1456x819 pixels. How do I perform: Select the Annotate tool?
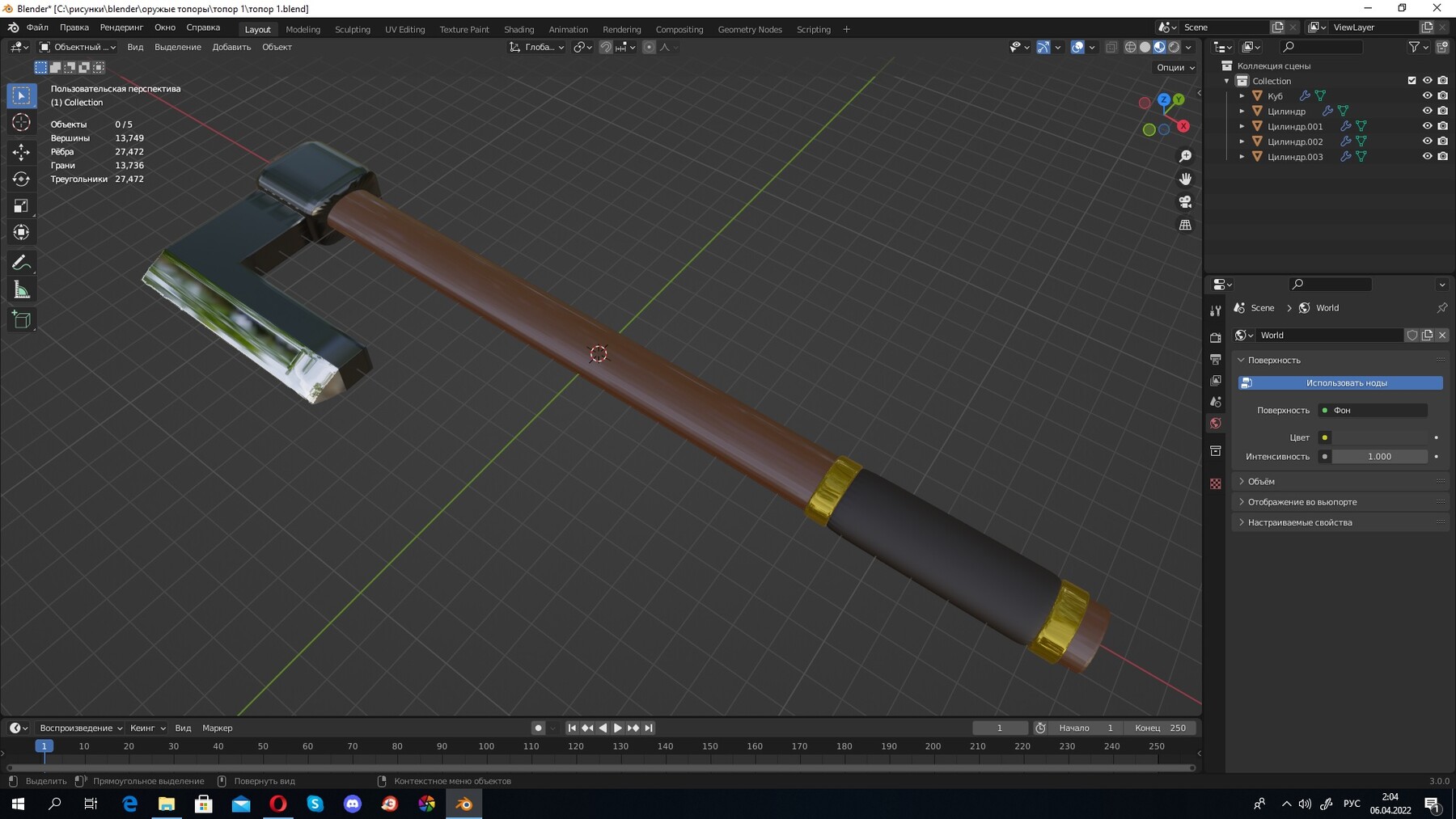22,260
